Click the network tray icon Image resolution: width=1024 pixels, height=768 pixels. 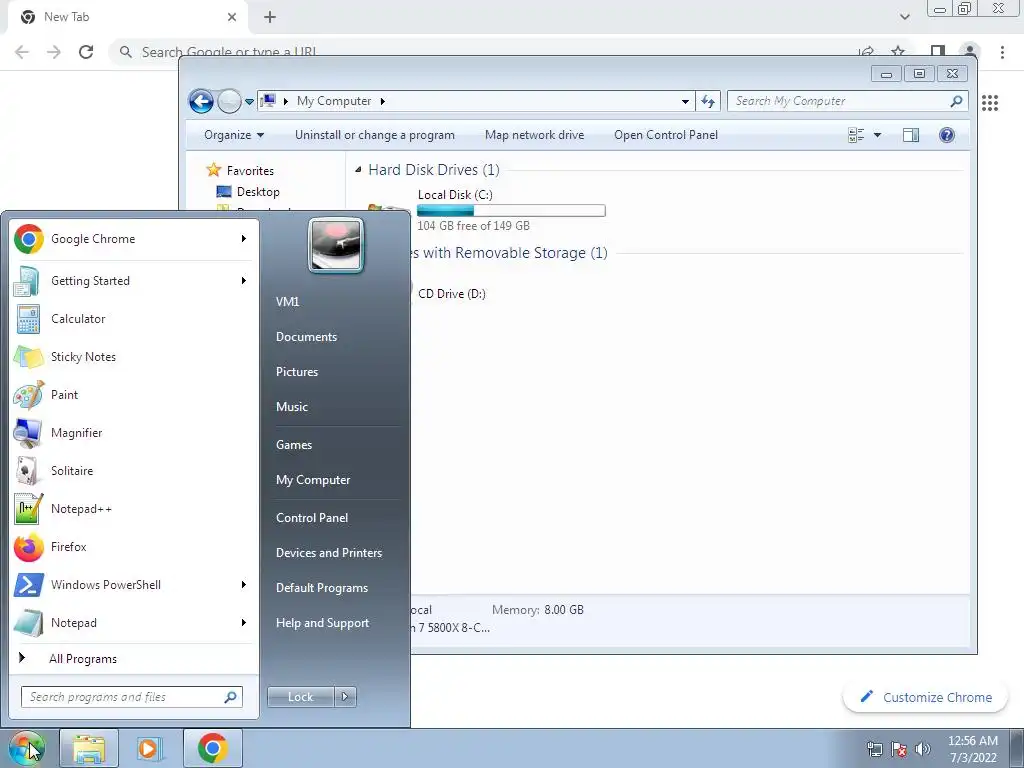point(874,749)
